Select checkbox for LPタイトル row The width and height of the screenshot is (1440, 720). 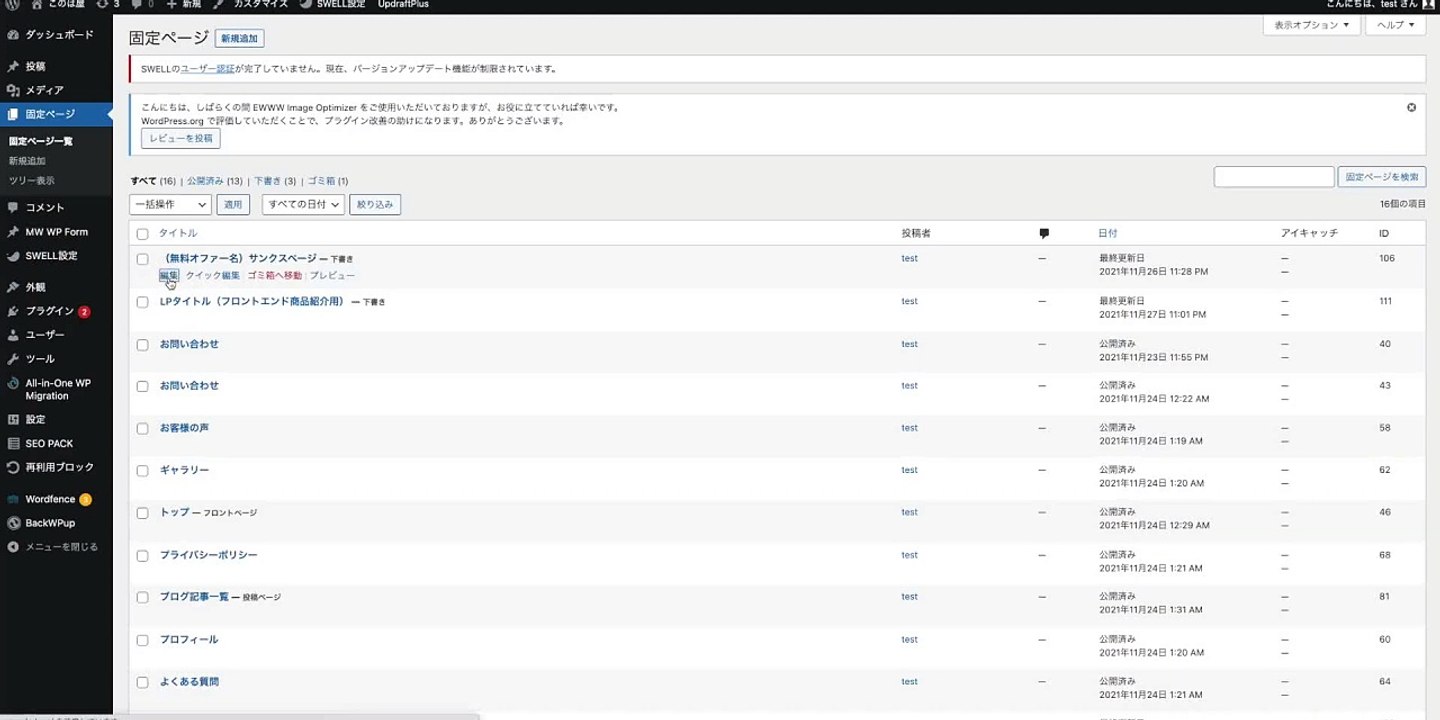coord(142,302)
